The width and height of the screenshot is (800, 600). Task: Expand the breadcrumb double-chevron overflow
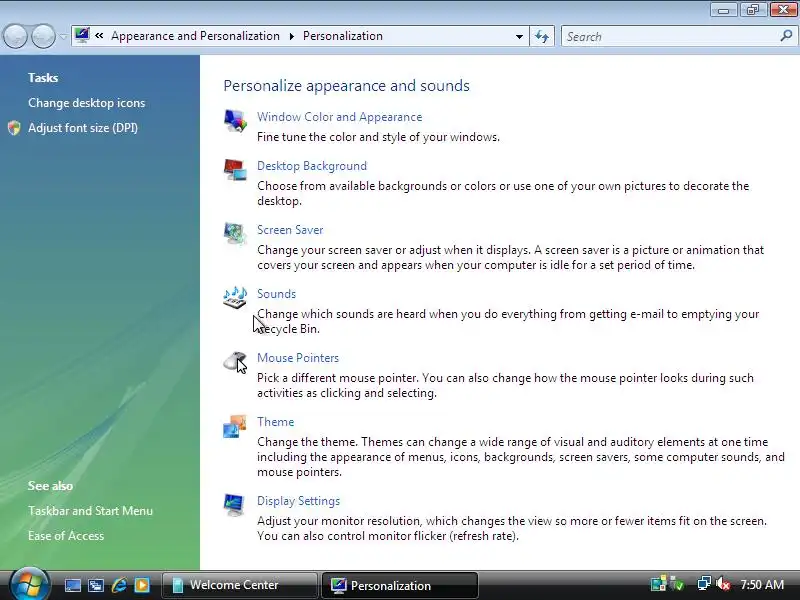[x=99, y=36]
